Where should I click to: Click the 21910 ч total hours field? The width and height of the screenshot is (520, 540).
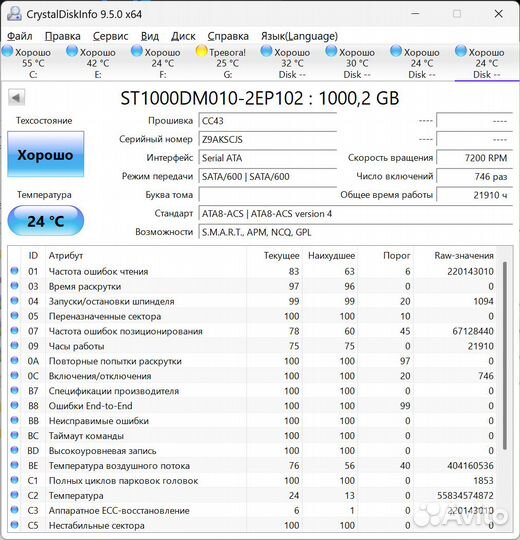click(475, 195)
